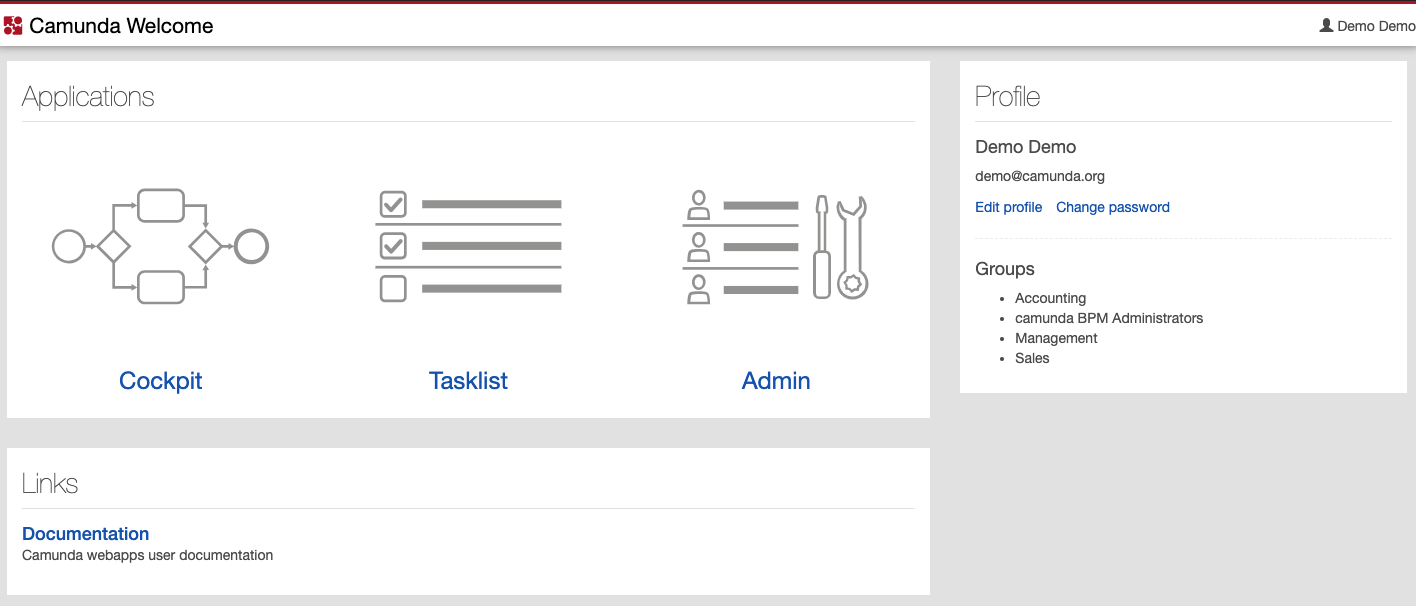The height and width of the screenshot is (606, 1416).
Task: Click the top checked box in Tasklist icon
Action: click(x=393, y=204)
